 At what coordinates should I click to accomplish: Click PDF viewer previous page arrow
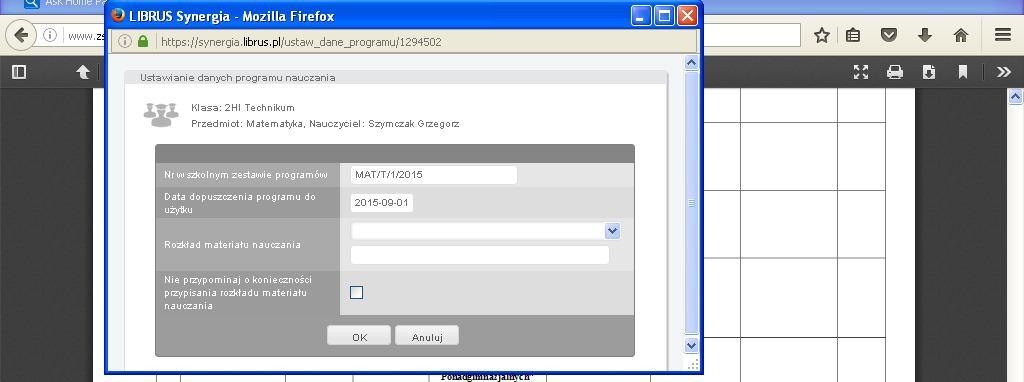click(x=83, y=72)
